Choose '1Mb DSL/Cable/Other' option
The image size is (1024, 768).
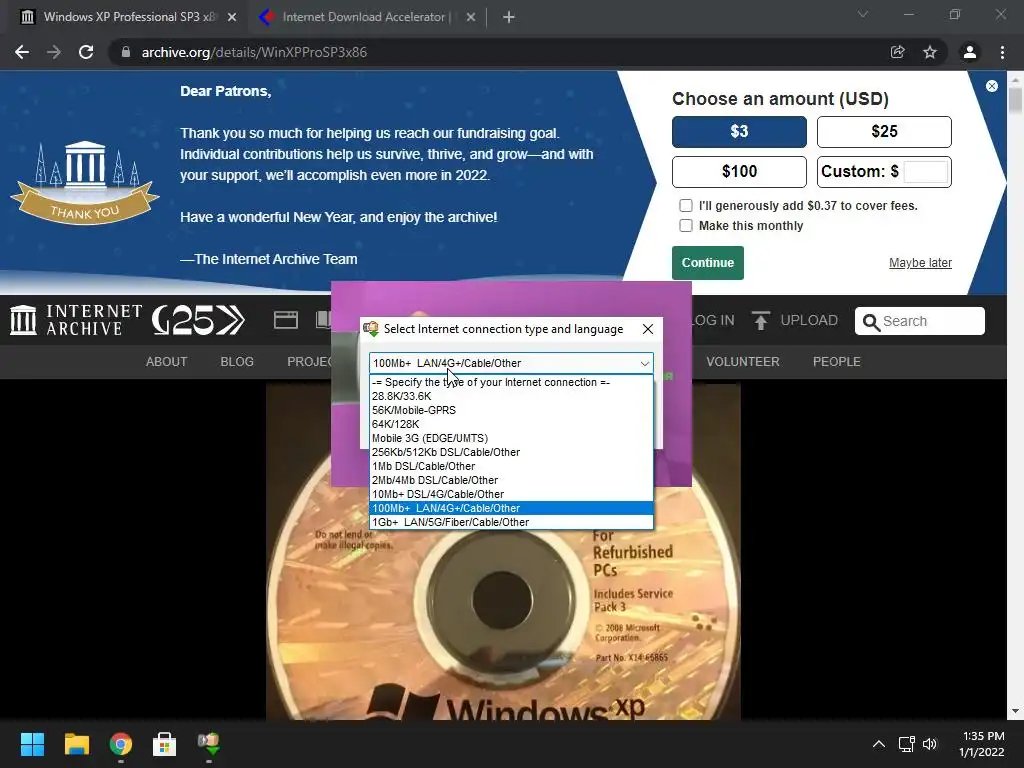click(511, 466)
